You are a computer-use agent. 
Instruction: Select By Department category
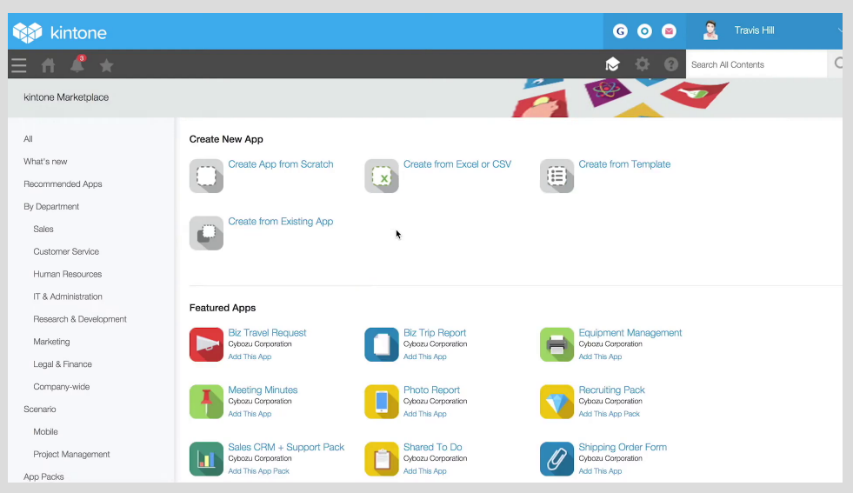click(51, 207)
